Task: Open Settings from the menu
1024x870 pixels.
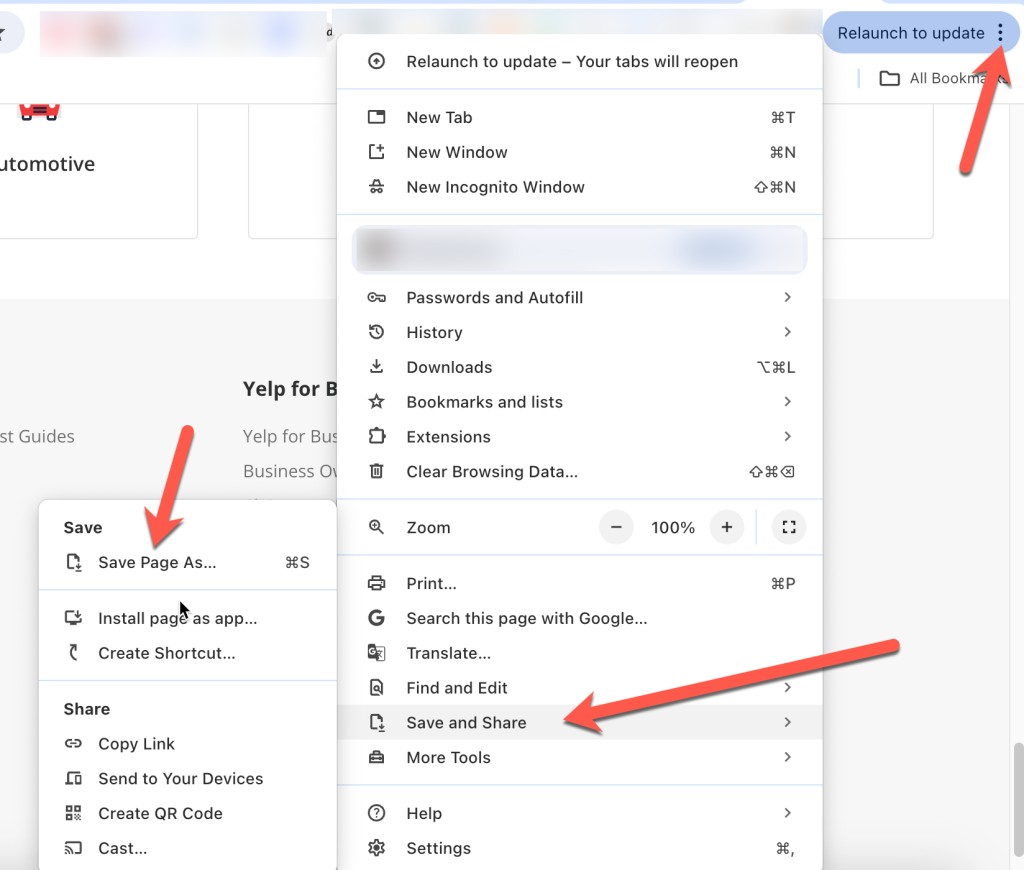Action: click(x=440, y=848)
